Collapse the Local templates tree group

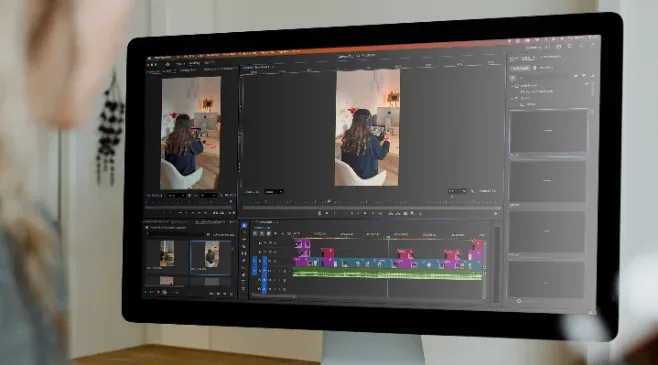[512, 86]
